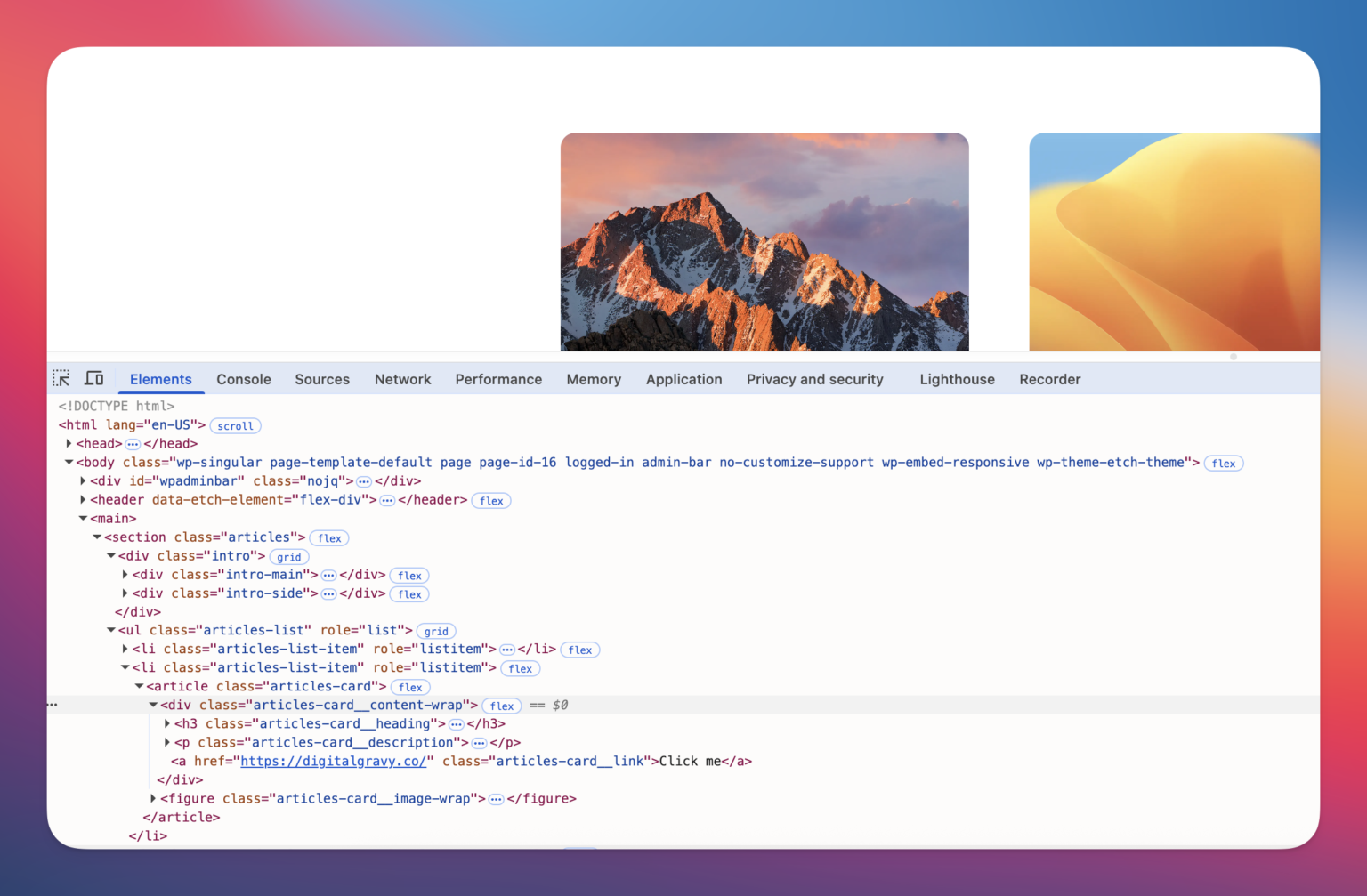Collapse the section articles node
Image resolution: width=1367 pixels, height=896 pixels.
coord(97,537)
